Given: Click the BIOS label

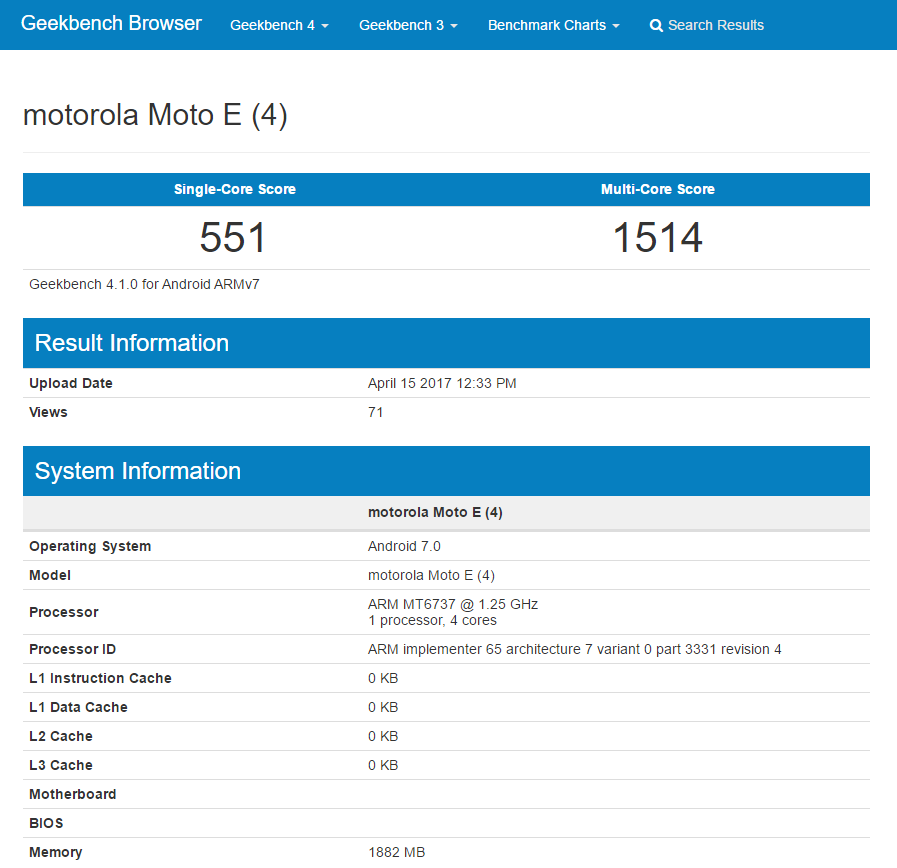Looking at the screenshot, I should pyautogui.click(x=46, y=823).
